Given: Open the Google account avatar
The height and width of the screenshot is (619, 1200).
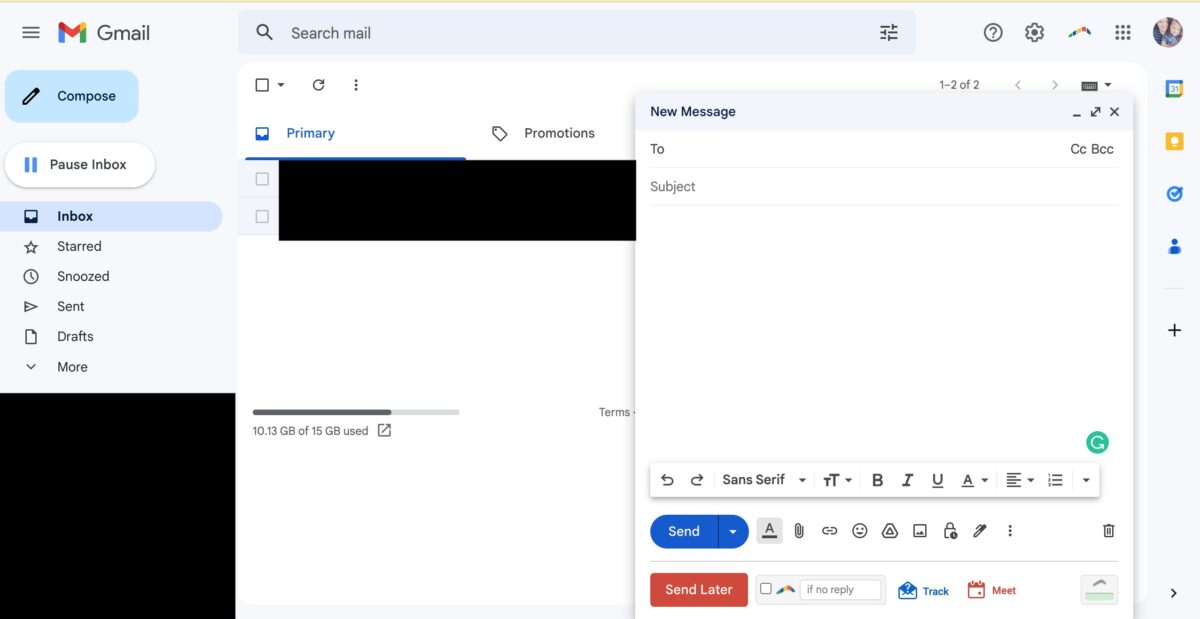Looking at the screenshot, I should (1168, 32).
